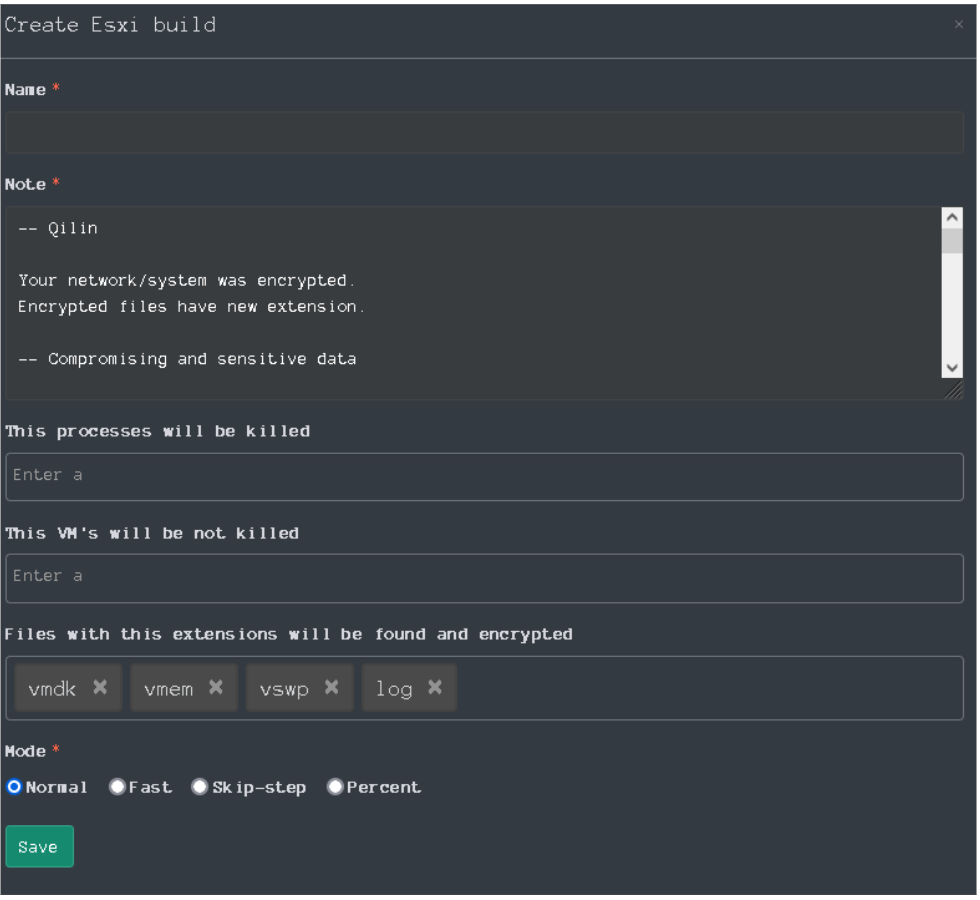
Task: Click empty space in the extensions field
Action: click(x=700, y=688)
